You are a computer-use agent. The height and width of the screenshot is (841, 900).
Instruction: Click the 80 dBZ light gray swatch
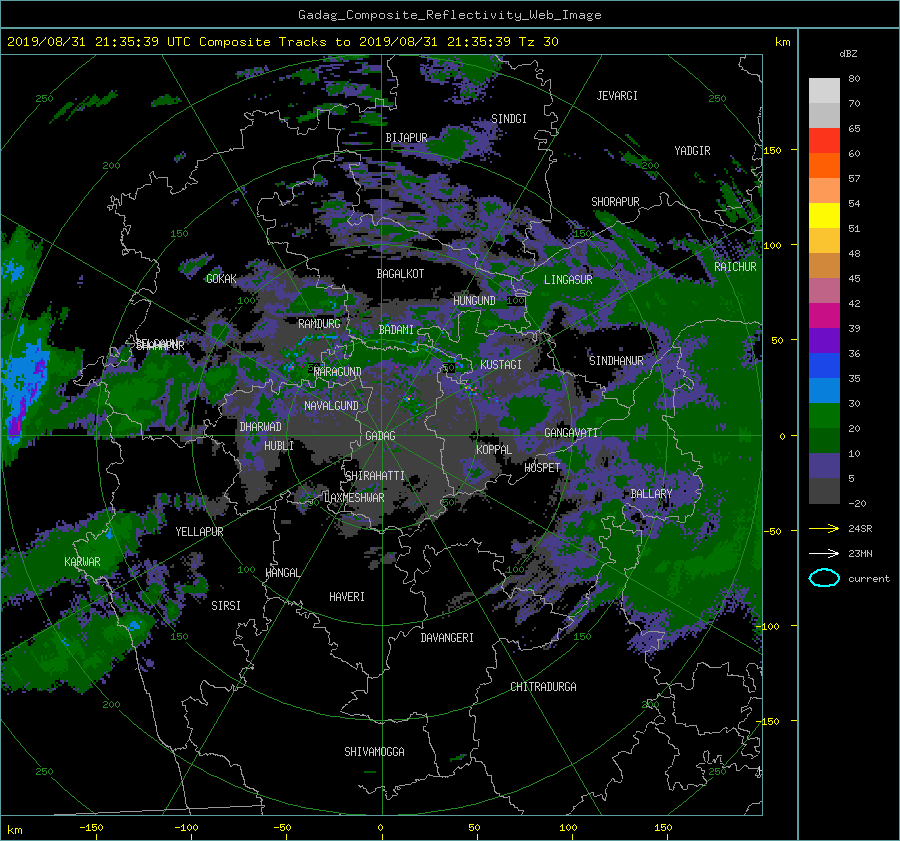click(824, 91)
